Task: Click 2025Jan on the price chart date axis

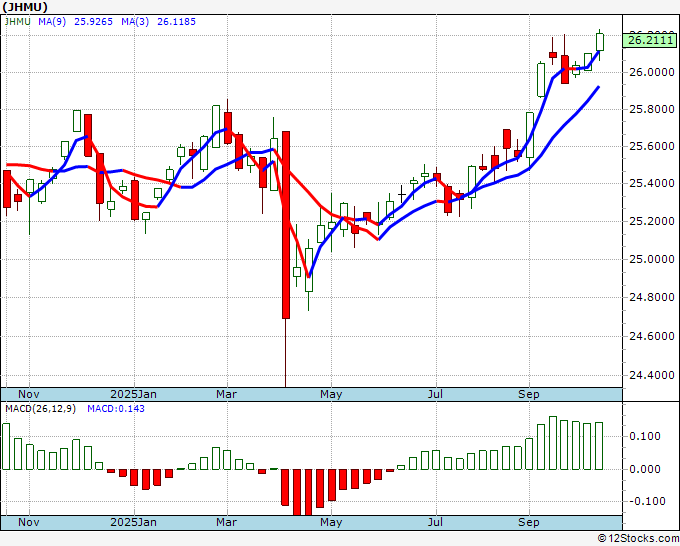Action: coord(134,394)
